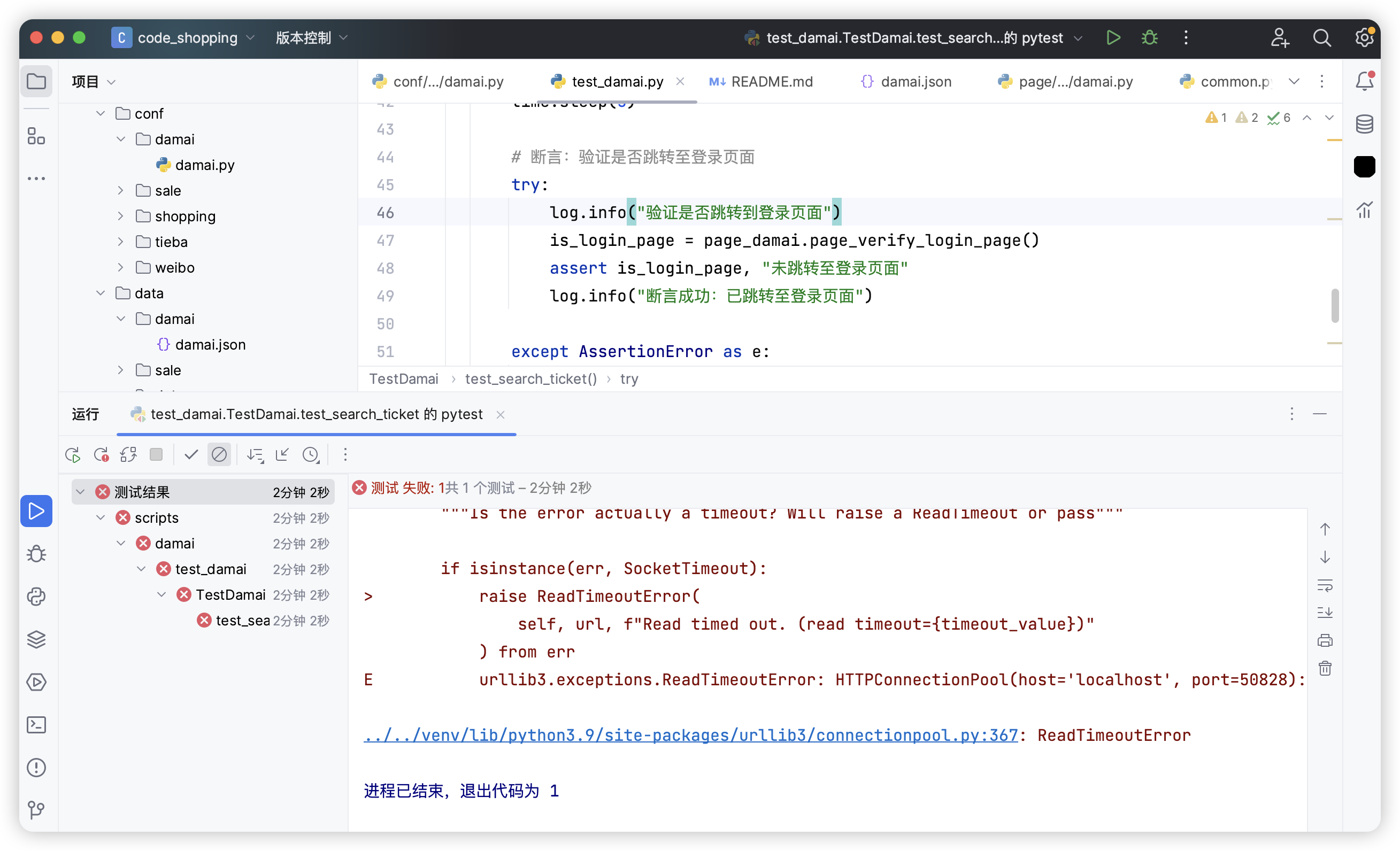Click the Debug bug icon in title bar
The image size is (1400, 851).
click(1149, 37)
